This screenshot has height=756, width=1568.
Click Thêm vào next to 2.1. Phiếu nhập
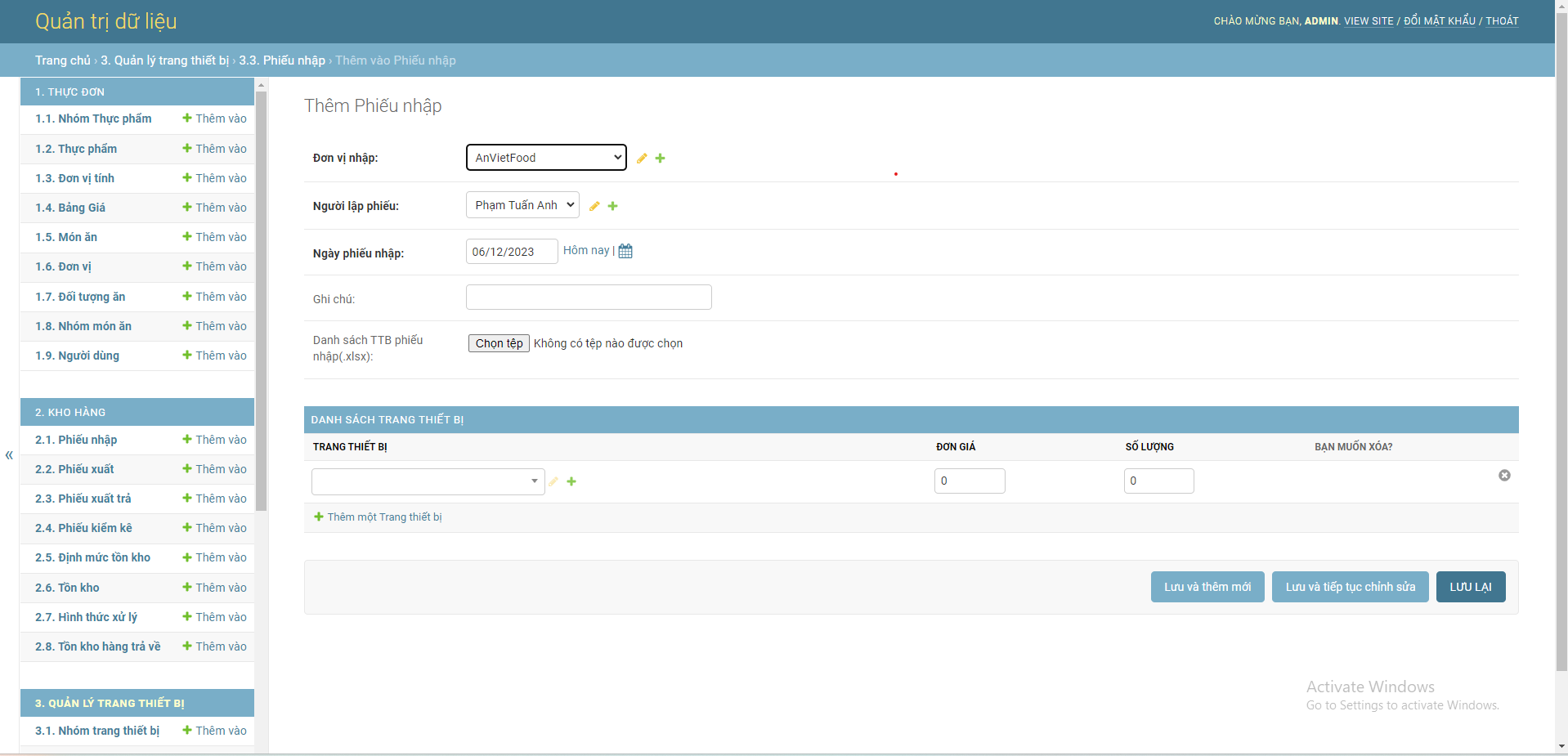(x=213, y=440)
